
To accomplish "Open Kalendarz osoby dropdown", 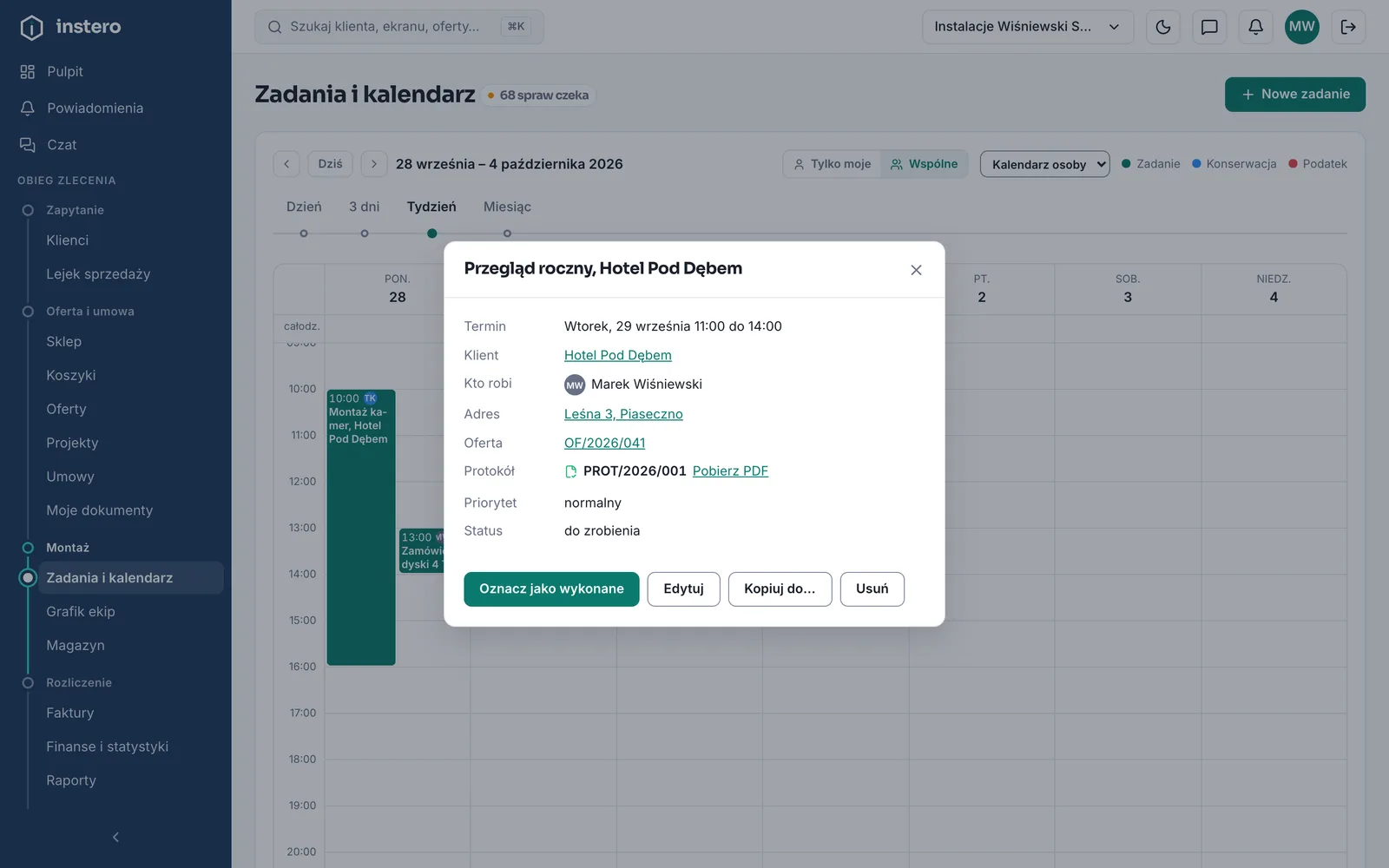I will 1045,164.
